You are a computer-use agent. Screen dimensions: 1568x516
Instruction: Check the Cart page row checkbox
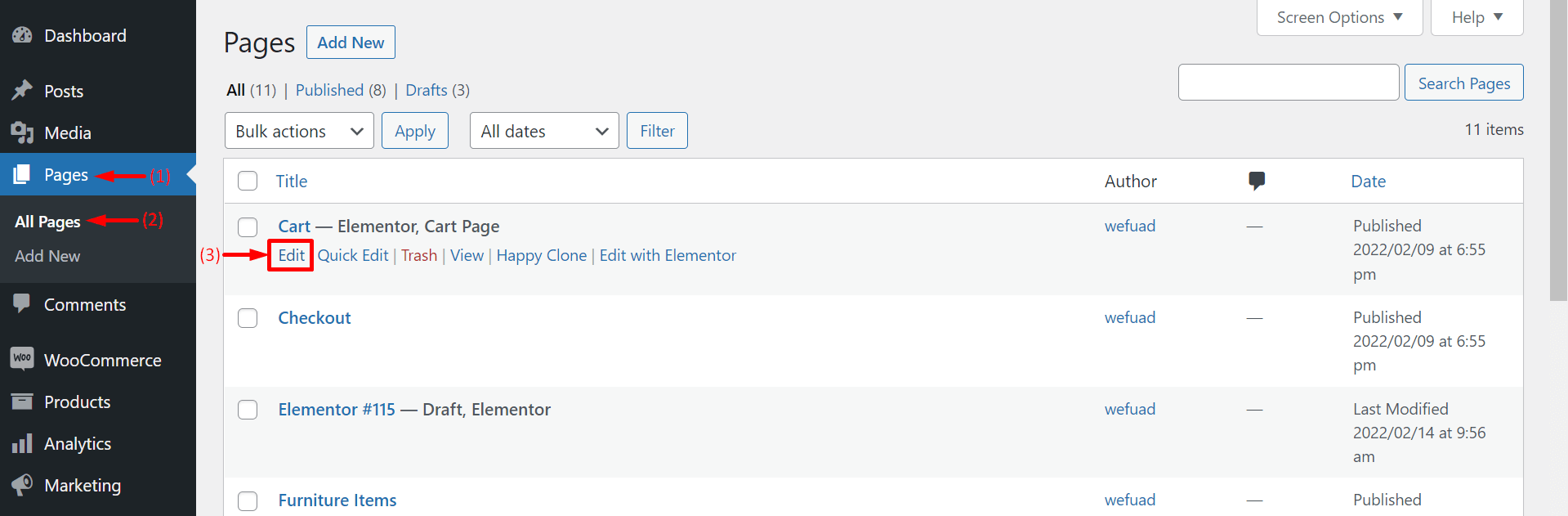[248, 227]
